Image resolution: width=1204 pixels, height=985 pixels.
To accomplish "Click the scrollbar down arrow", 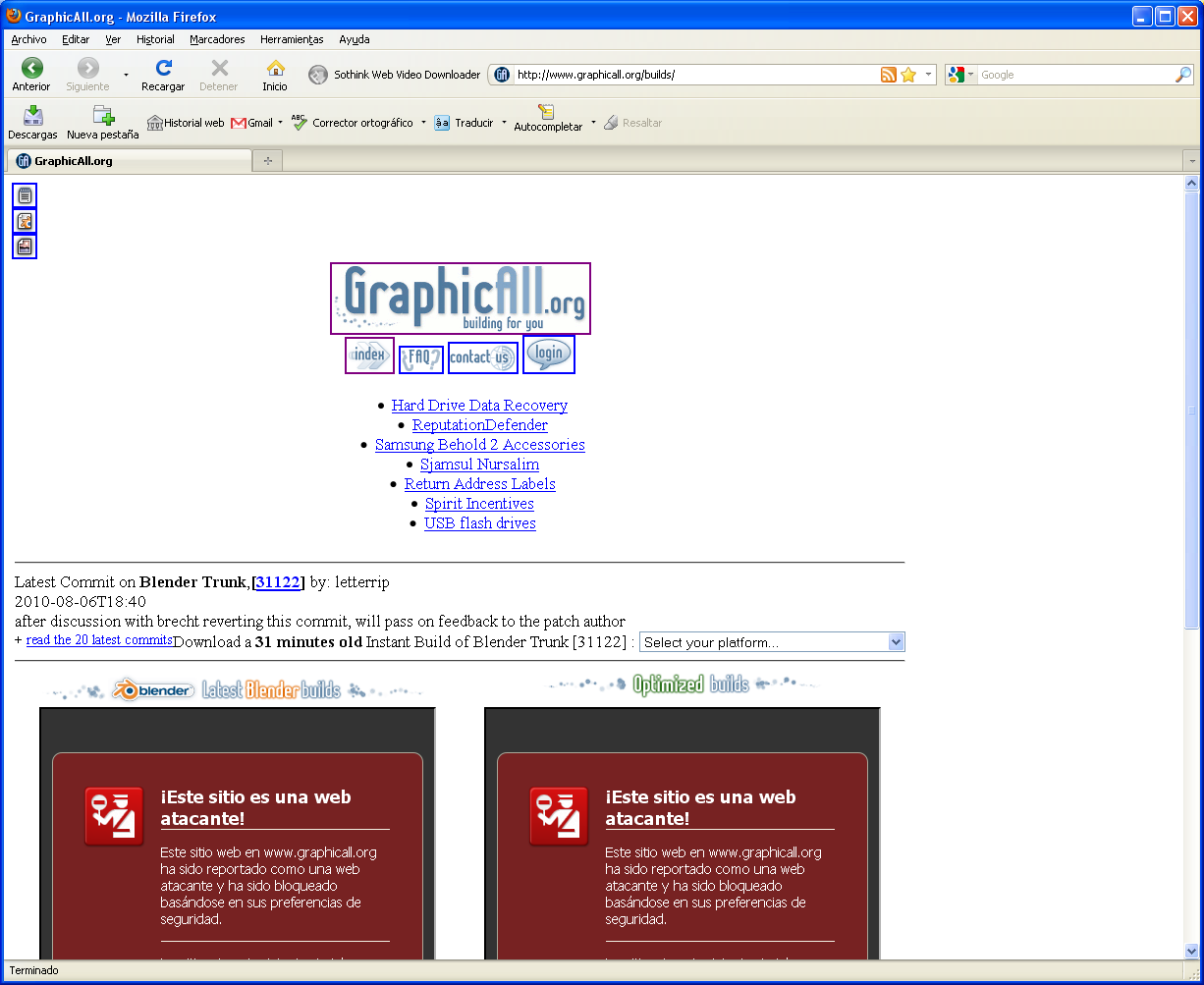I will tap(1192, 951).
